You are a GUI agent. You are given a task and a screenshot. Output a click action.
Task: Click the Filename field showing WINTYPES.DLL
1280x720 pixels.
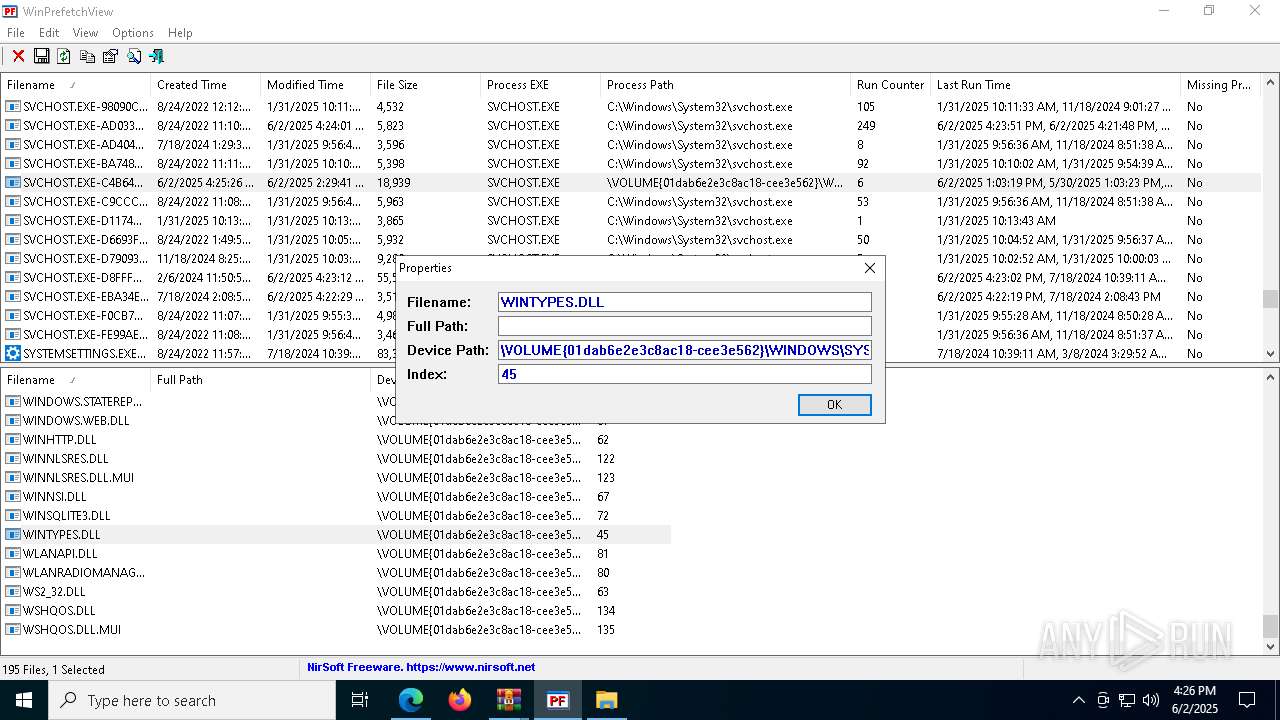[685, 302]
